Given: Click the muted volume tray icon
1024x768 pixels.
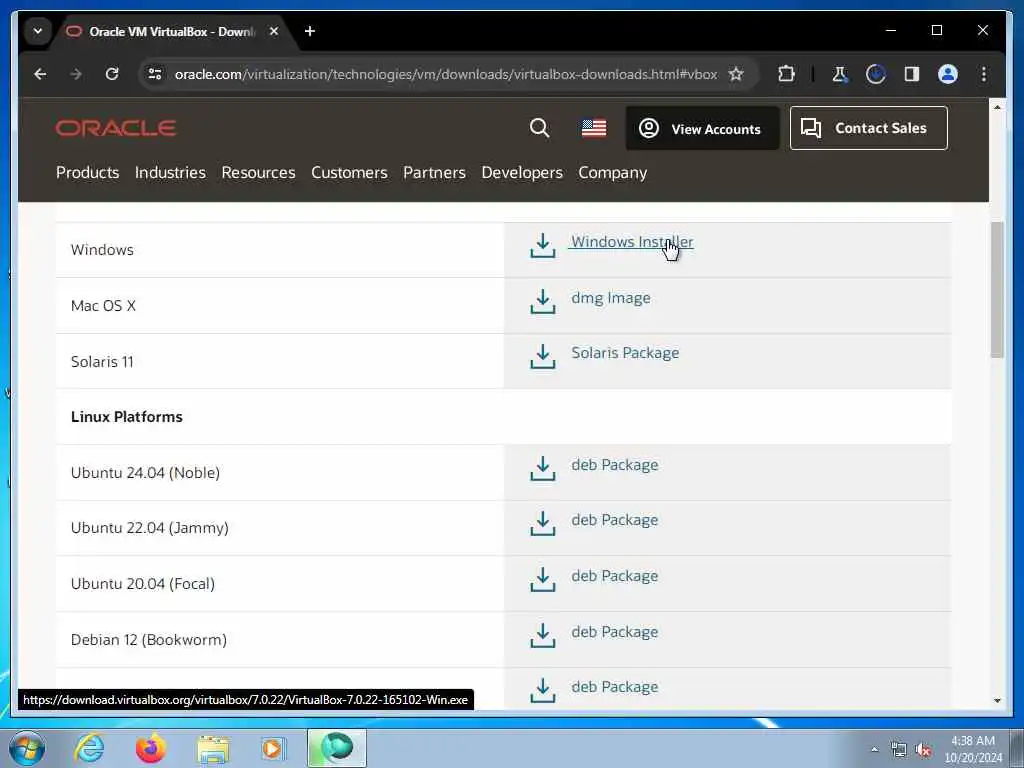Looking at the screenshot, I should tap(923, 750).
